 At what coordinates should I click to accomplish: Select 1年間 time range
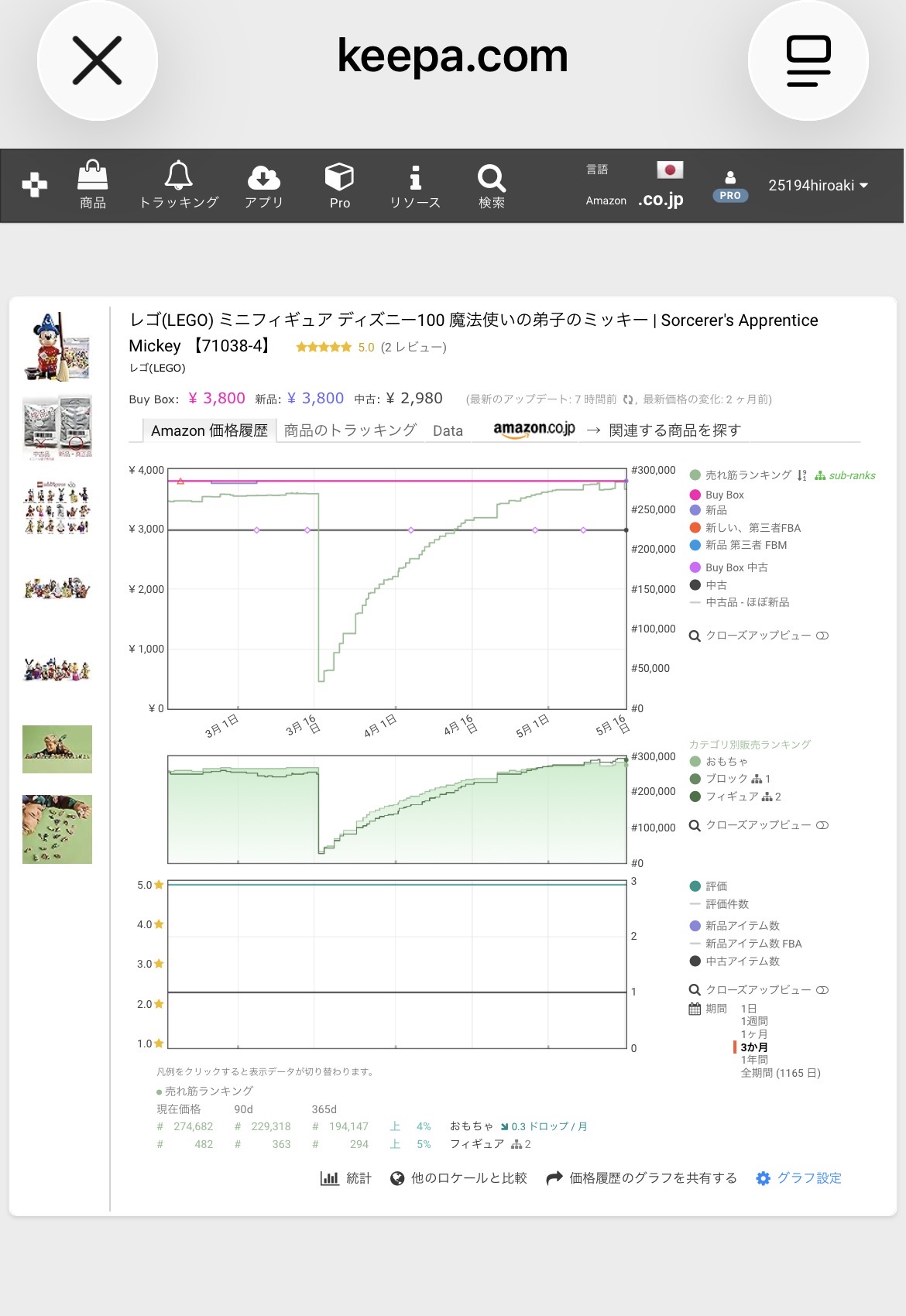pyautogui.click(x=754, y=1060)
